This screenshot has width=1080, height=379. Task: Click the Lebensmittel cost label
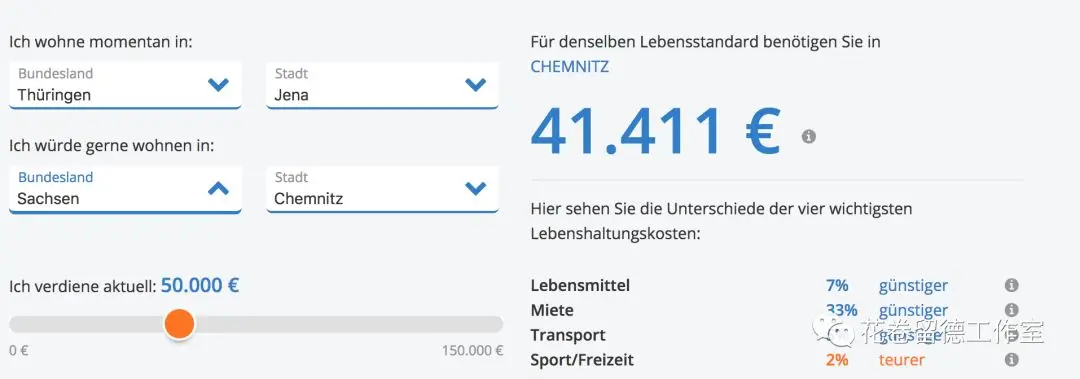[580, 285]
